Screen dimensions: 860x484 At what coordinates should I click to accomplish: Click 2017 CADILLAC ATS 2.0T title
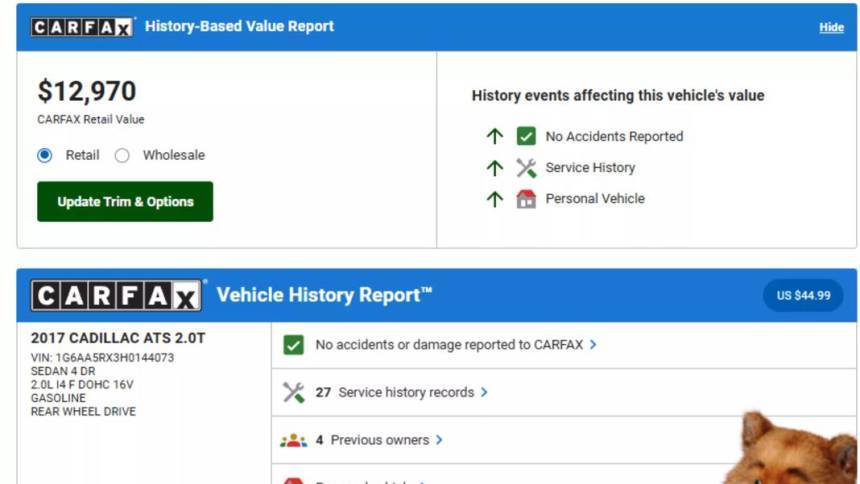(x=118, y=338)
